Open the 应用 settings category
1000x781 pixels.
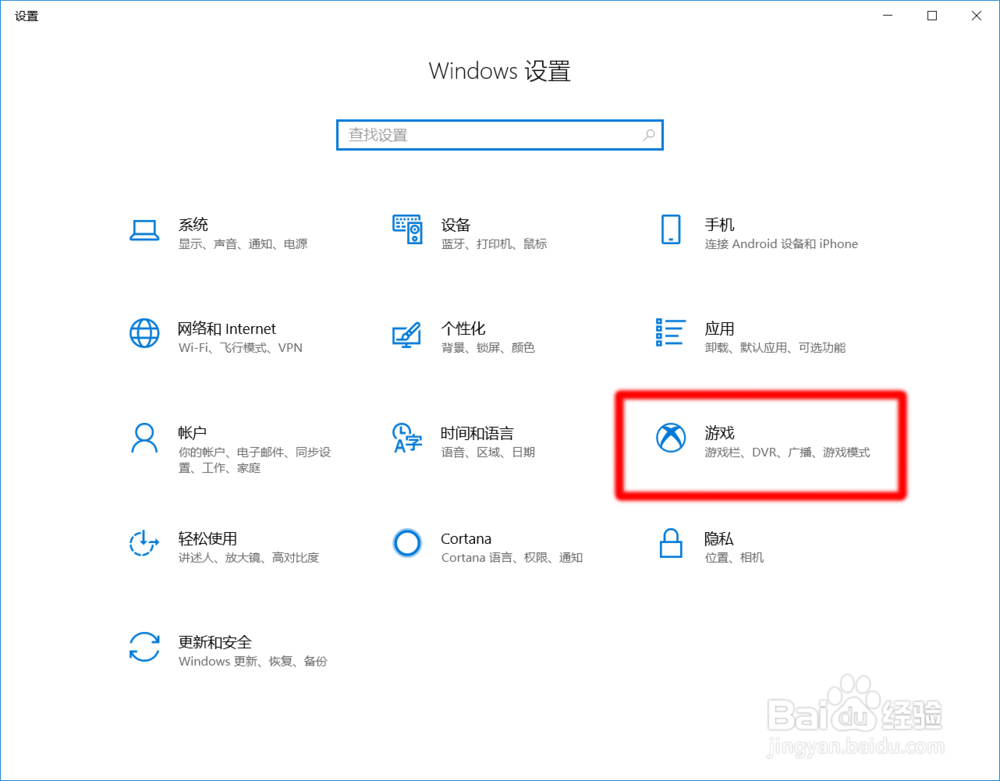tap(719, 329)
